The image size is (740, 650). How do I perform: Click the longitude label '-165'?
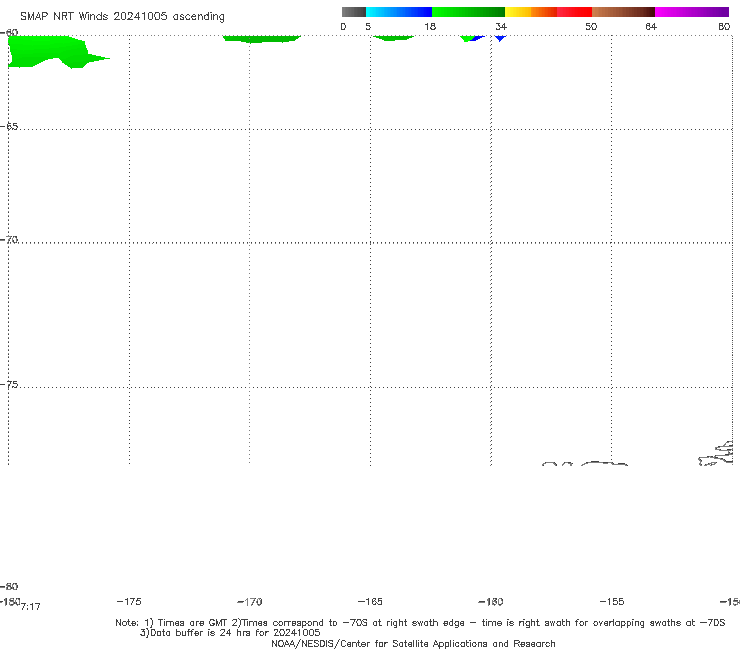pos(370,601)
